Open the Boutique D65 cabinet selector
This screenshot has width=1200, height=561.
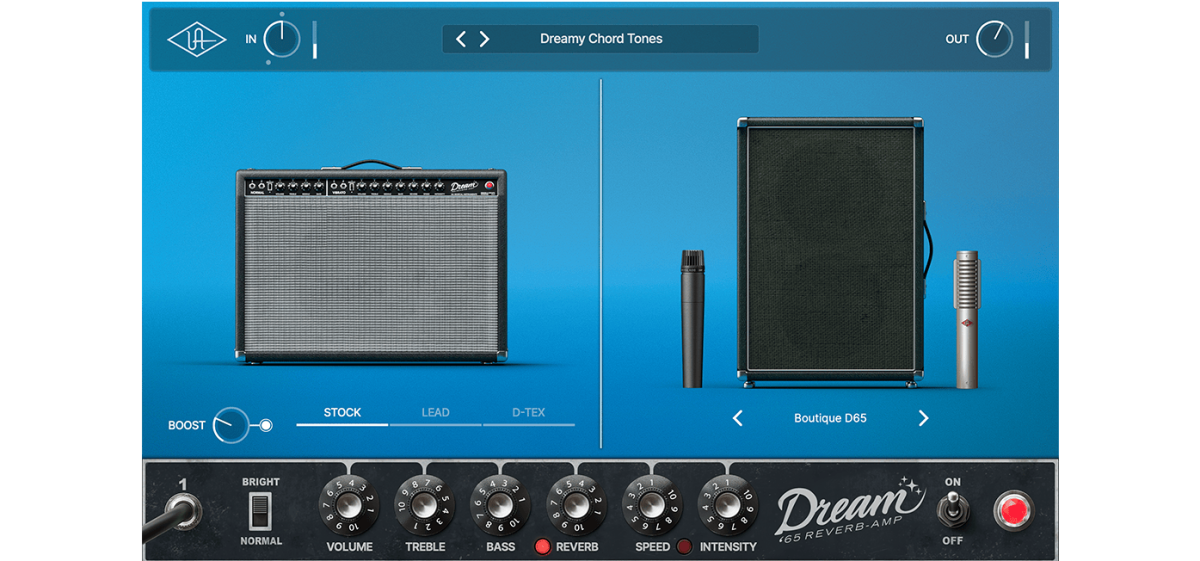[x=830, y=418]
